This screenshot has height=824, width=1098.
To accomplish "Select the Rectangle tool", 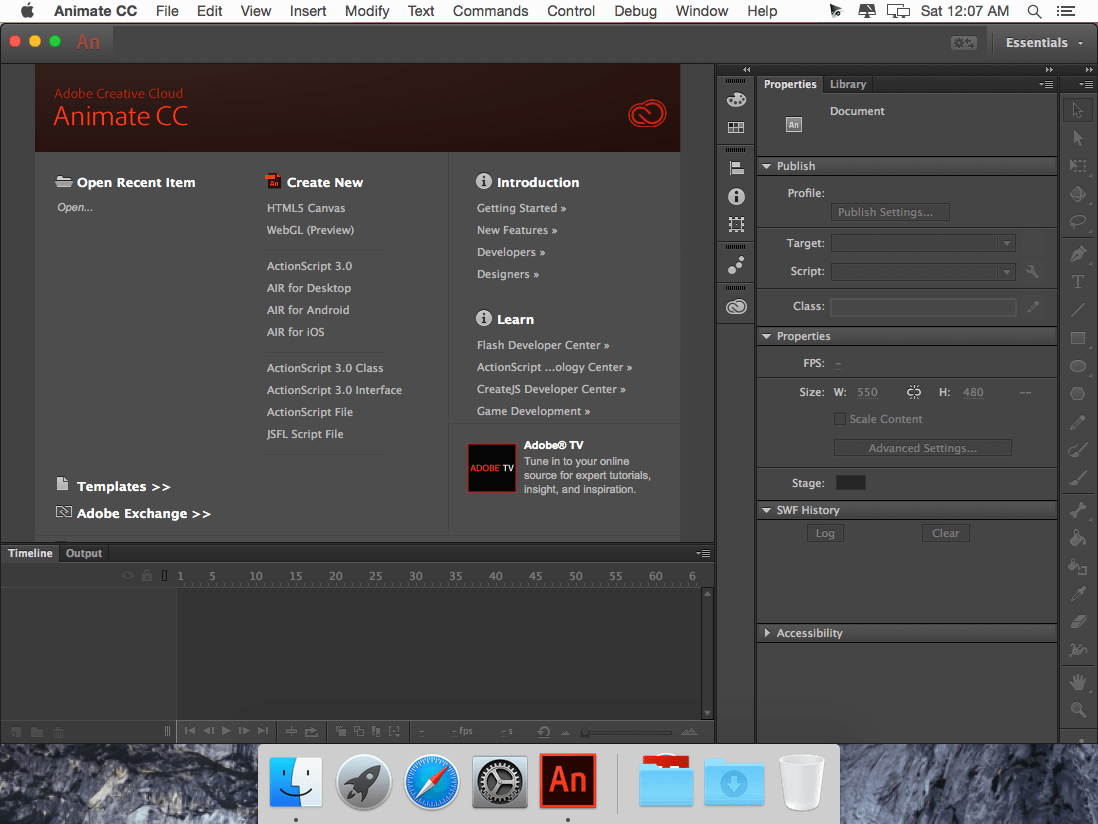I will click(1078, 338).
